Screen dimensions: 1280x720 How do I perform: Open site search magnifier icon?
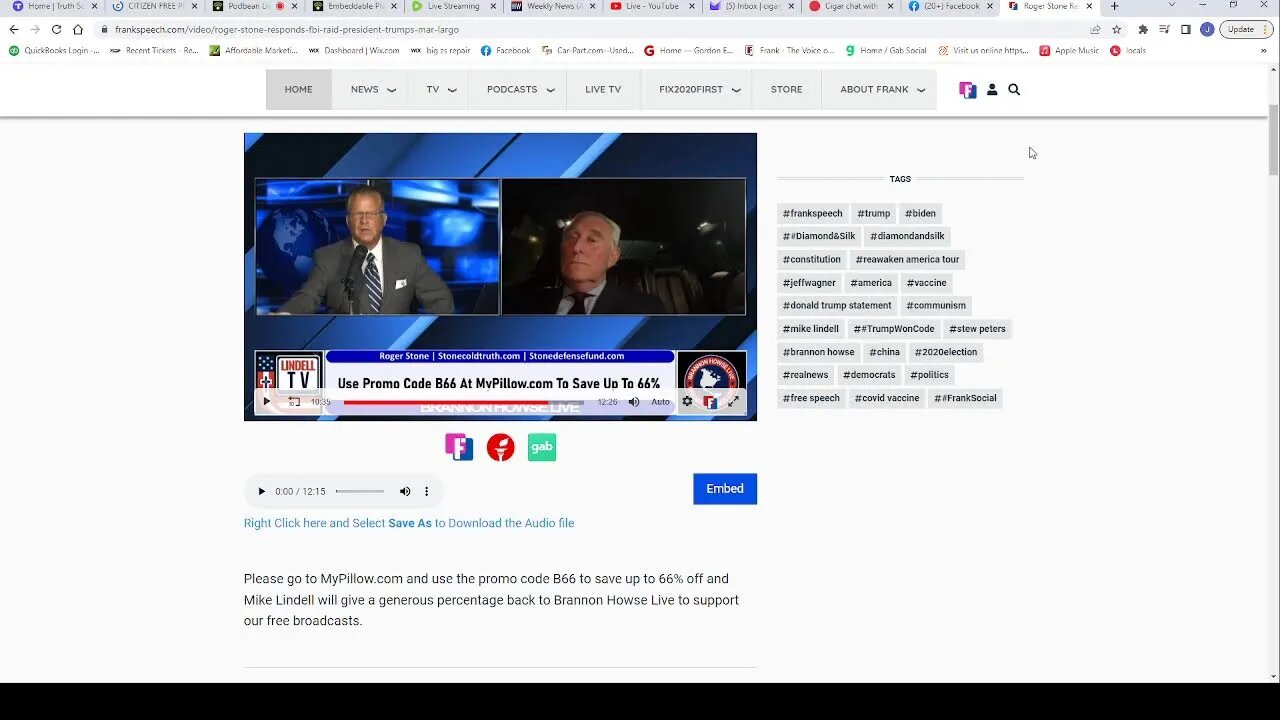(x=1014, y=89)
